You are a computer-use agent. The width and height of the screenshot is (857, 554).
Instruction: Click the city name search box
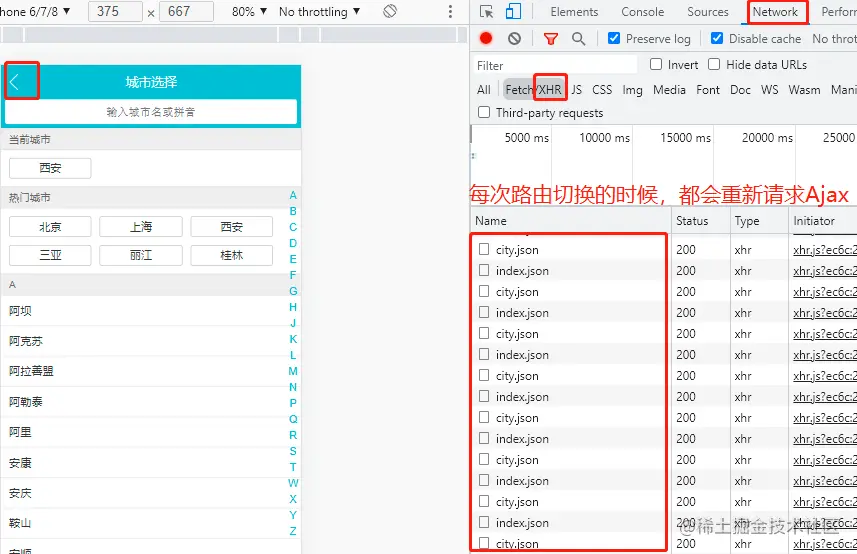pyautogui.click(x=151, y=112)
